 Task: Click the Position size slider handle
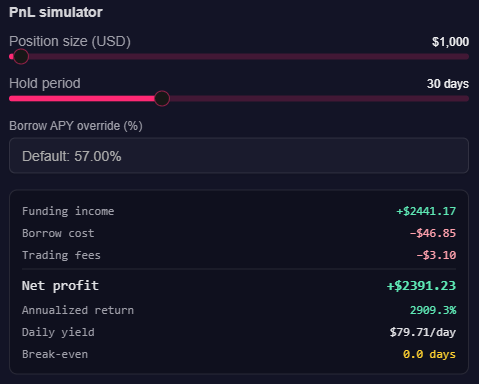(21, 56)
